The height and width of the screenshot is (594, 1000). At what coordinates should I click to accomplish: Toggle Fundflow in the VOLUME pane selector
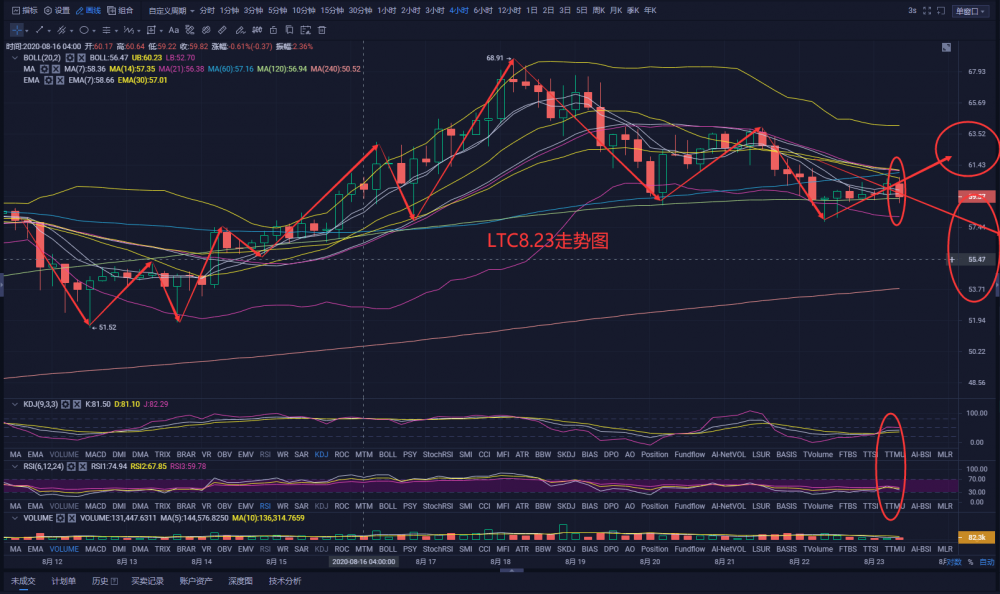point(689,549)
